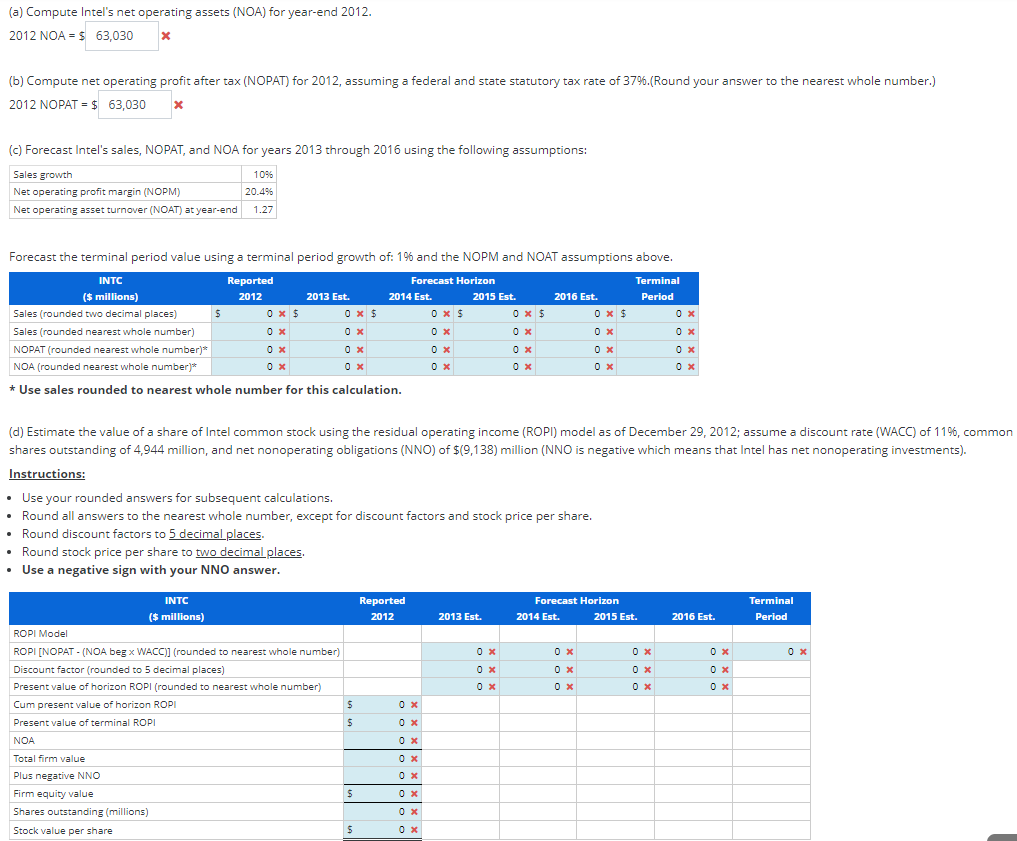The height and width of the screenshot is (841, 1017).
Task: Click the Sales growth 10% value
Action: pyautogui.click(x=263, y=174)
